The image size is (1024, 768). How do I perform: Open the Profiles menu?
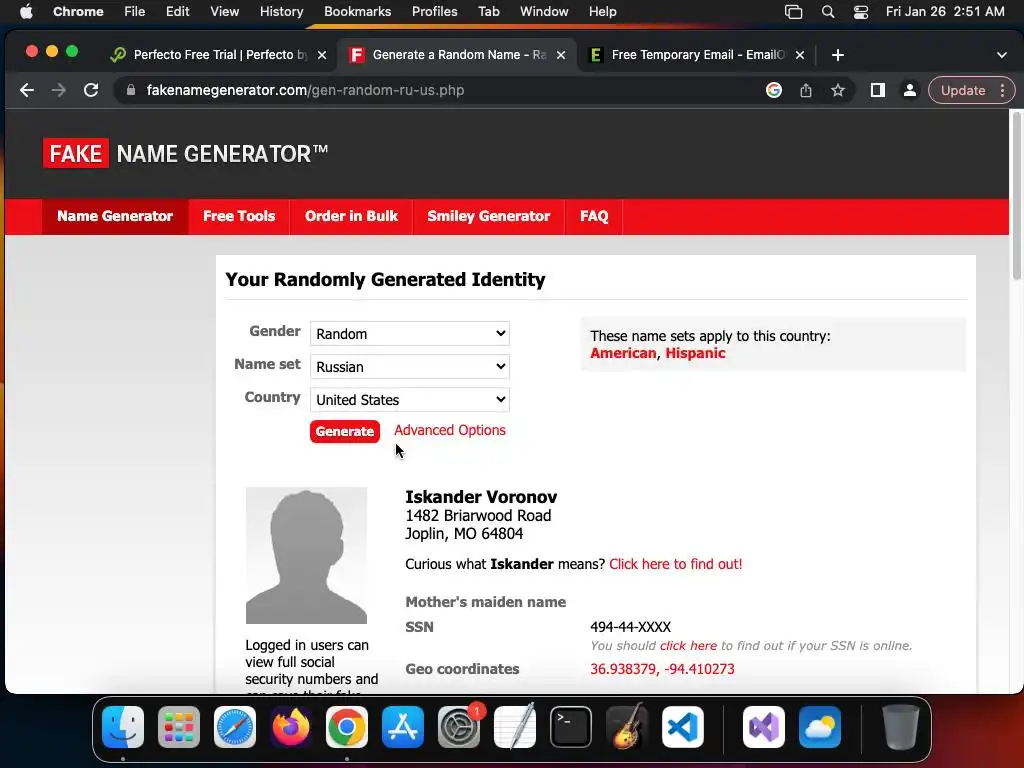coord(434,12)
